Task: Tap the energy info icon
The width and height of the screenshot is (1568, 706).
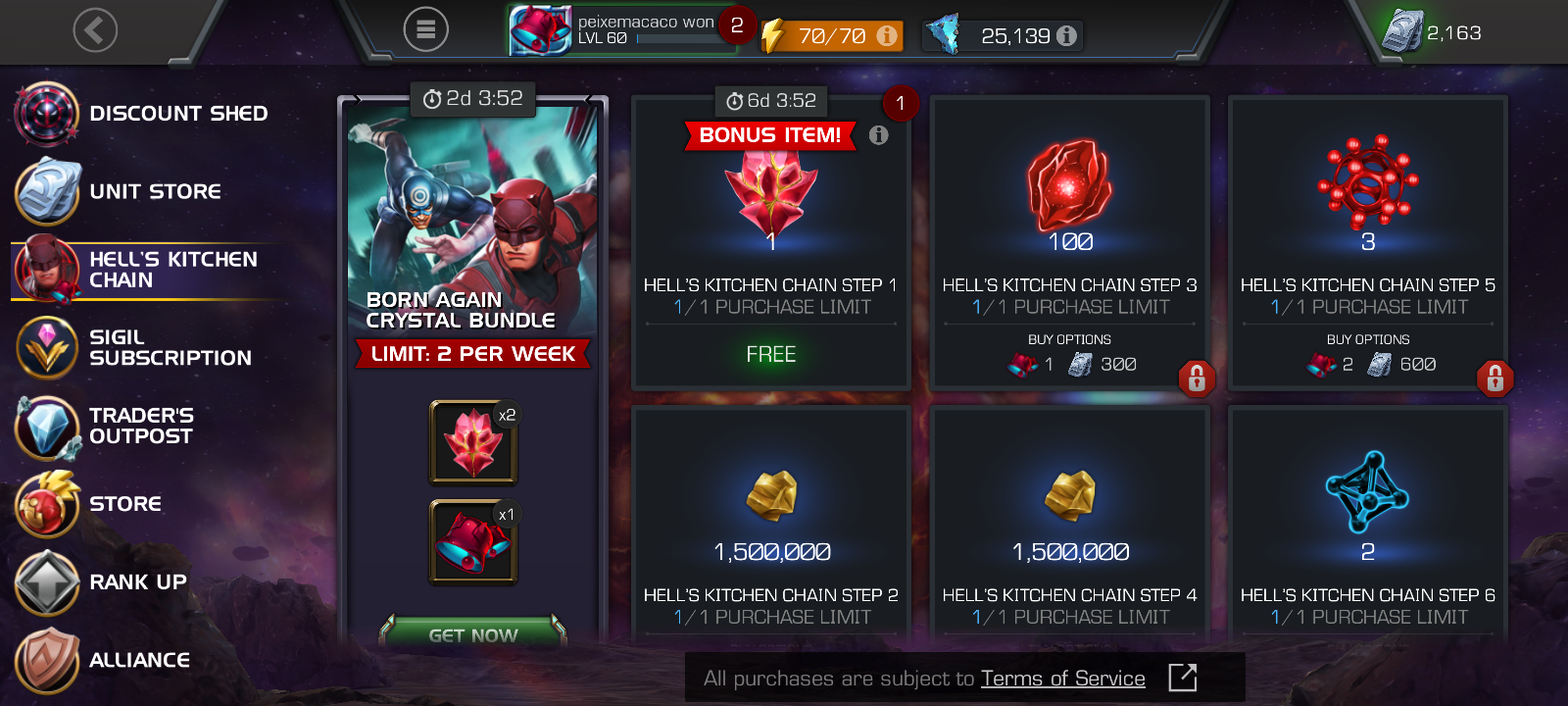Action: (887, 35)
